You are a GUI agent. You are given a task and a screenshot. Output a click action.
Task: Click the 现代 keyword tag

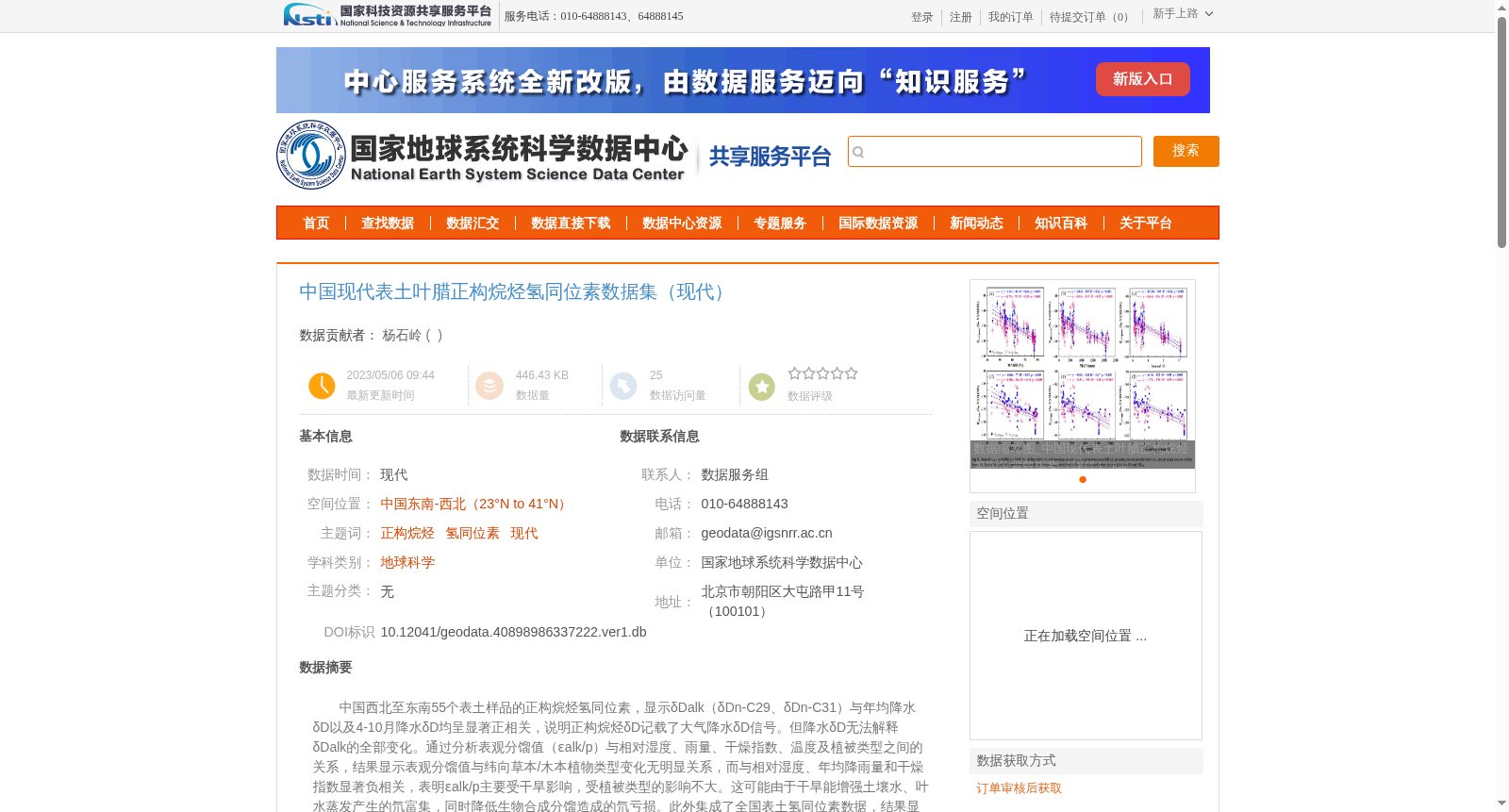click(524, 533)
